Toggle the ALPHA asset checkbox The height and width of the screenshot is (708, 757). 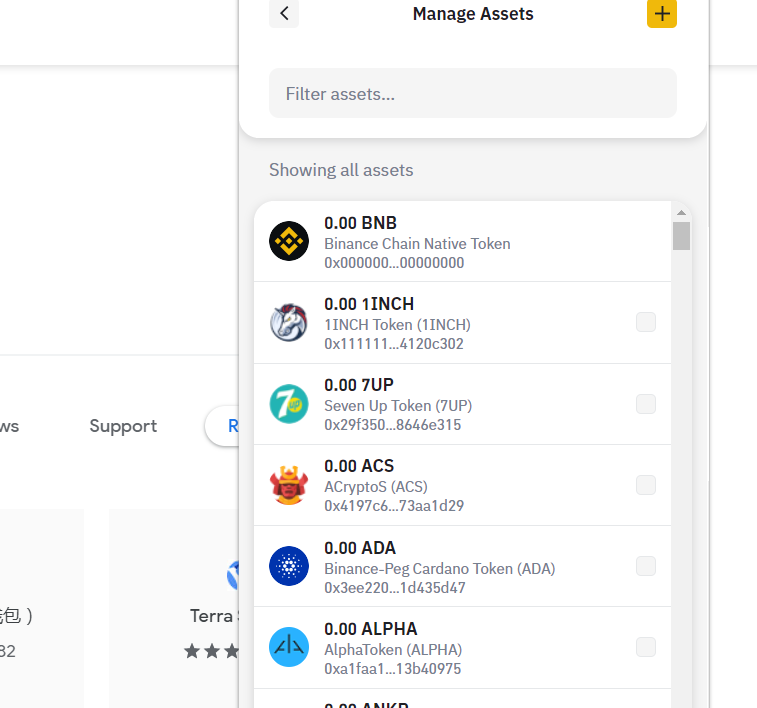[646, 647]
